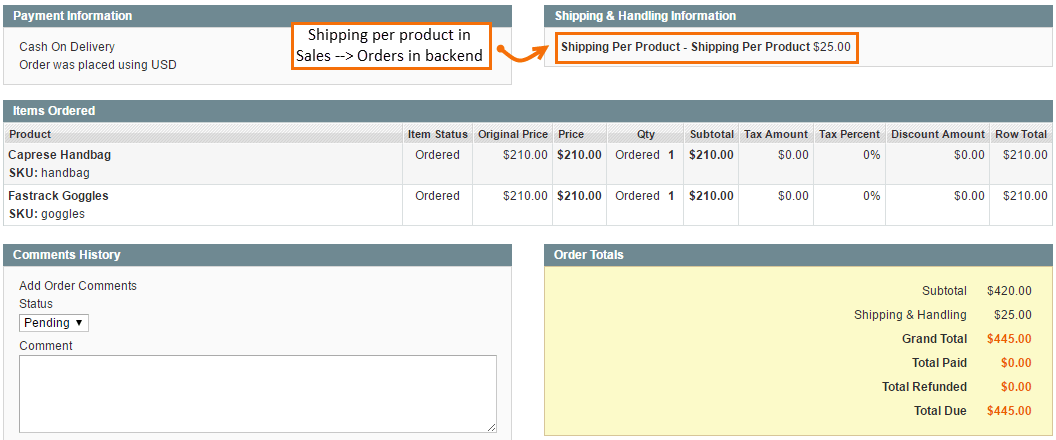Viewport: 1056px width, 440px height.
Task: Open the Pending status dropdown
Action: tap(54, 323)
